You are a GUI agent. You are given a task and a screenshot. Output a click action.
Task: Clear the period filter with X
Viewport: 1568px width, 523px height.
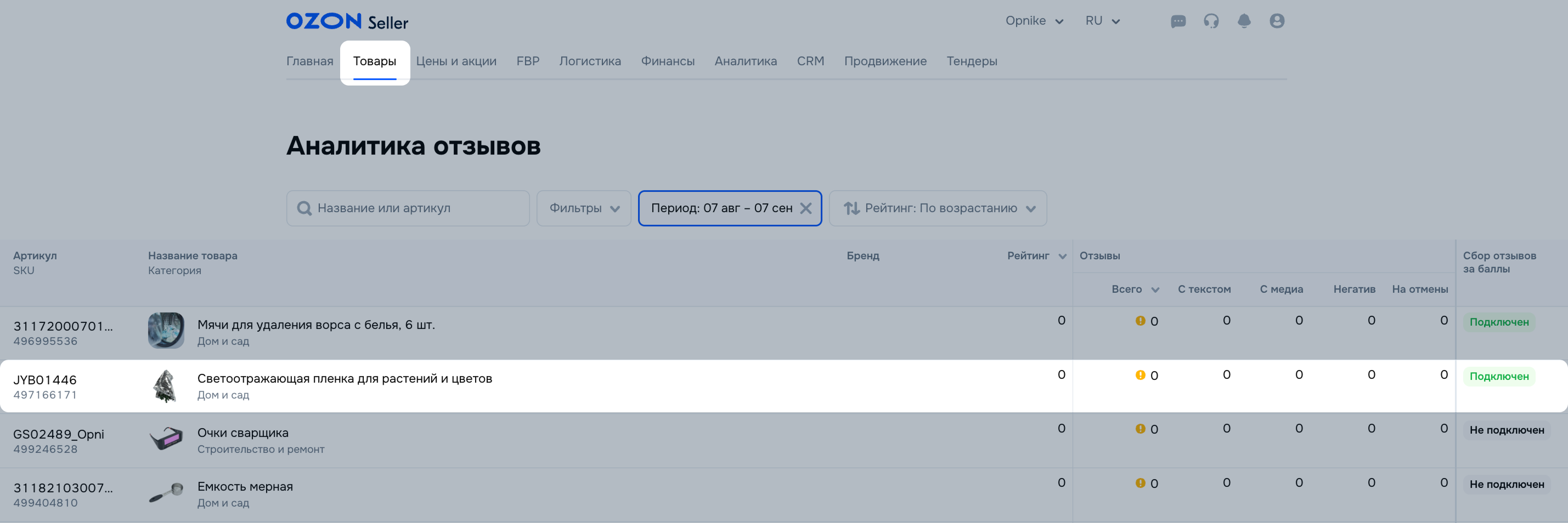805,208
